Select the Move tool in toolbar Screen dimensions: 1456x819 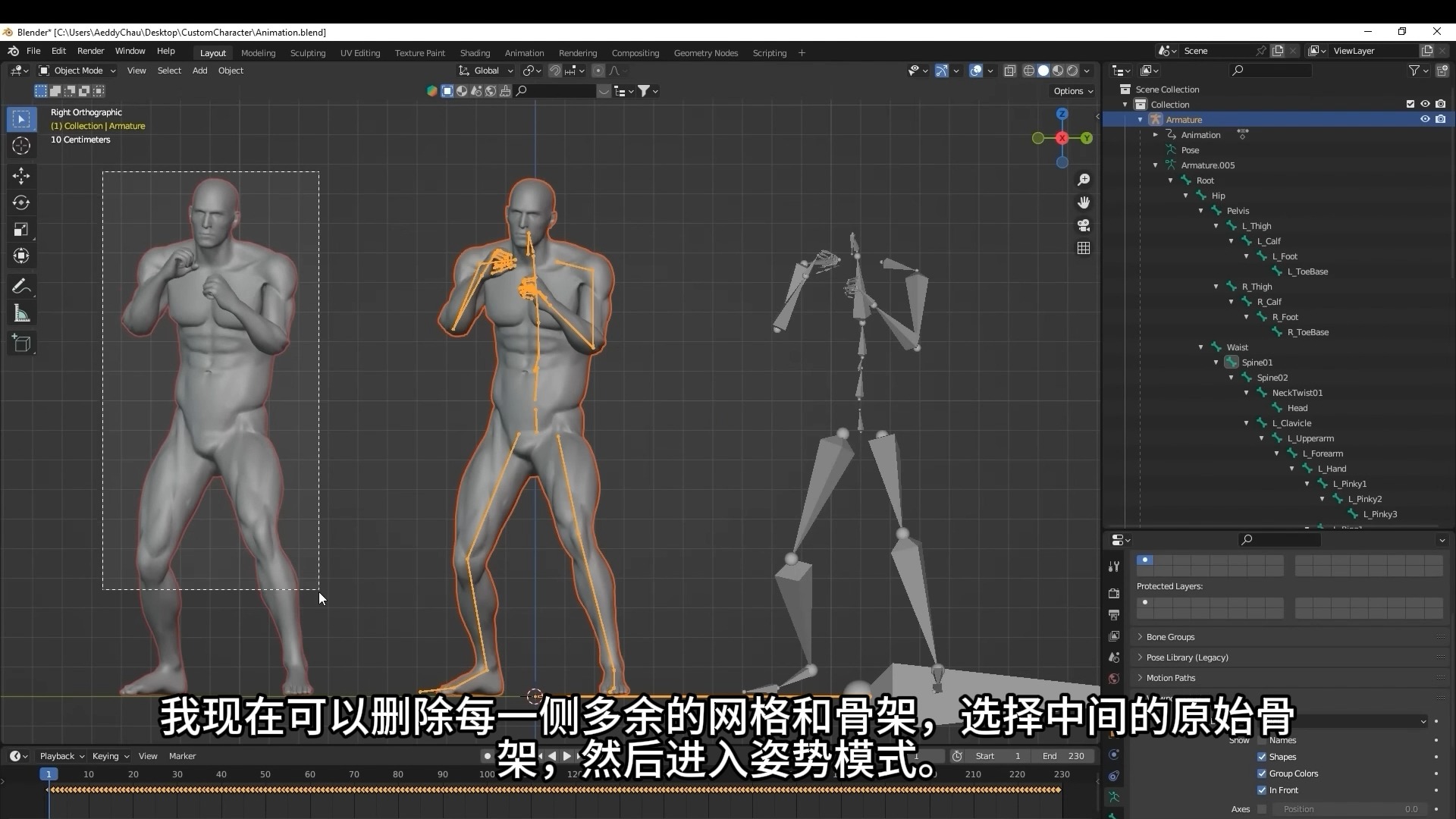[21, 176]
